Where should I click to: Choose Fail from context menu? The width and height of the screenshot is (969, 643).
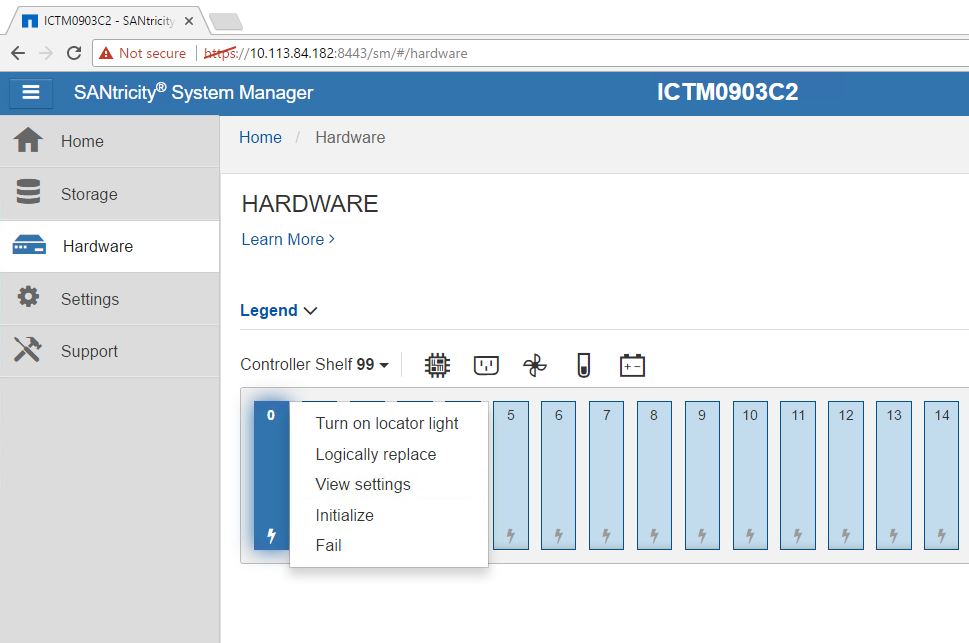328,545
